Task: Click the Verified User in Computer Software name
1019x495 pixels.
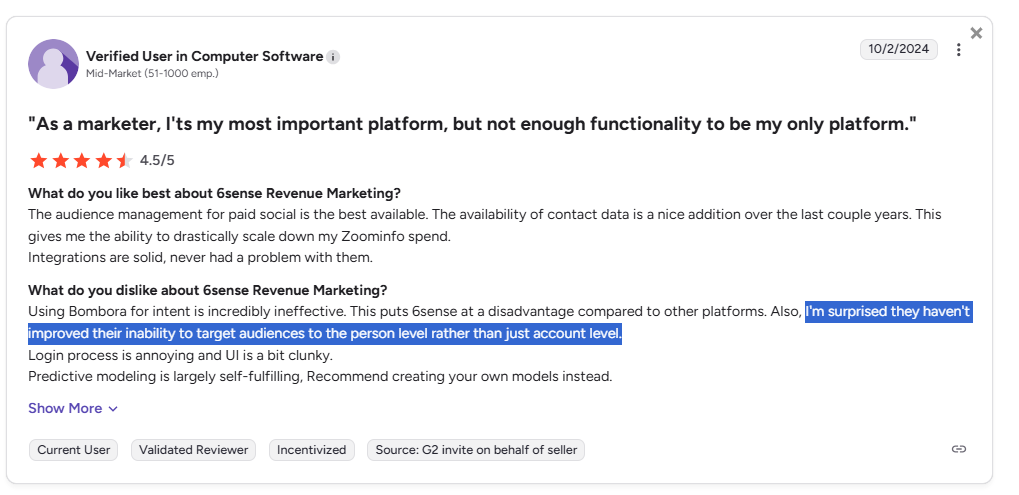Action: [205, 57]
